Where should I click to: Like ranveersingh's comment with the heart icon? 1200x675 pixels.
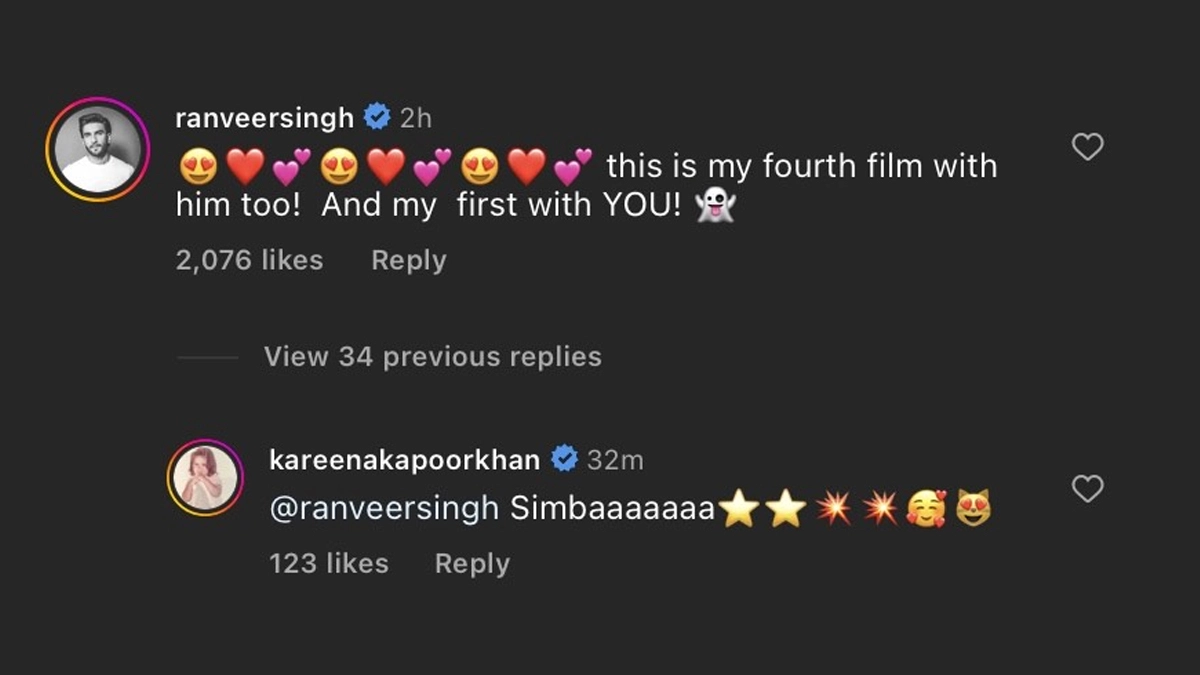1087,148
